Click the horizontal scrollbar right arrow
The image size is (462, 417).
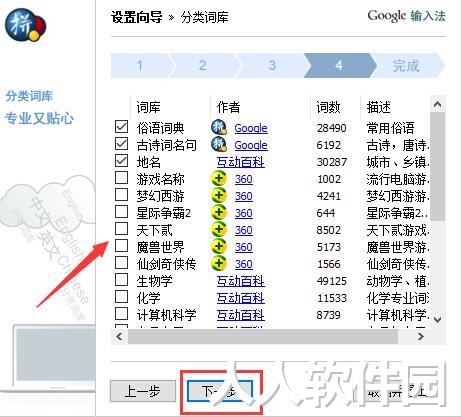pos(421,337)
